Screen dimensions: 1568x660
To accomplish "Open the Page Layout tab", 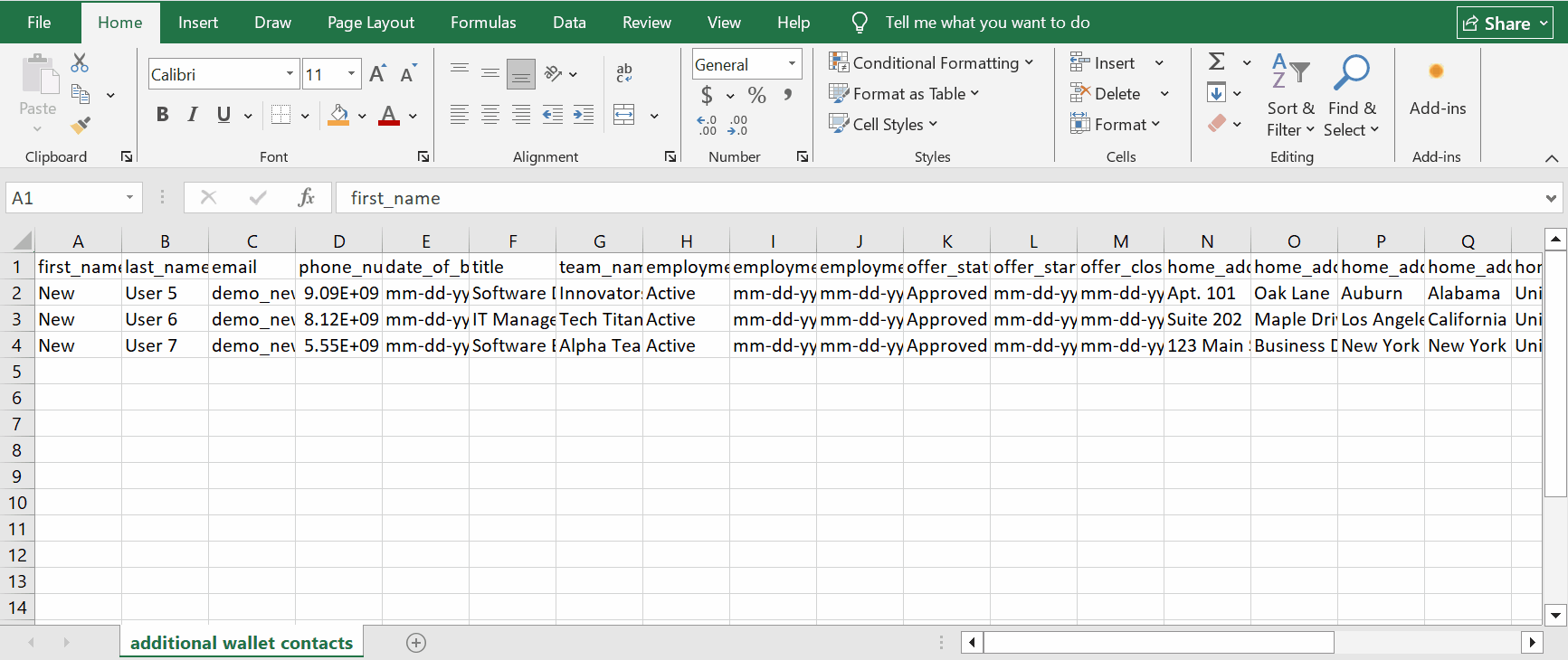I will pyautogui.click(x=370, y=23).
